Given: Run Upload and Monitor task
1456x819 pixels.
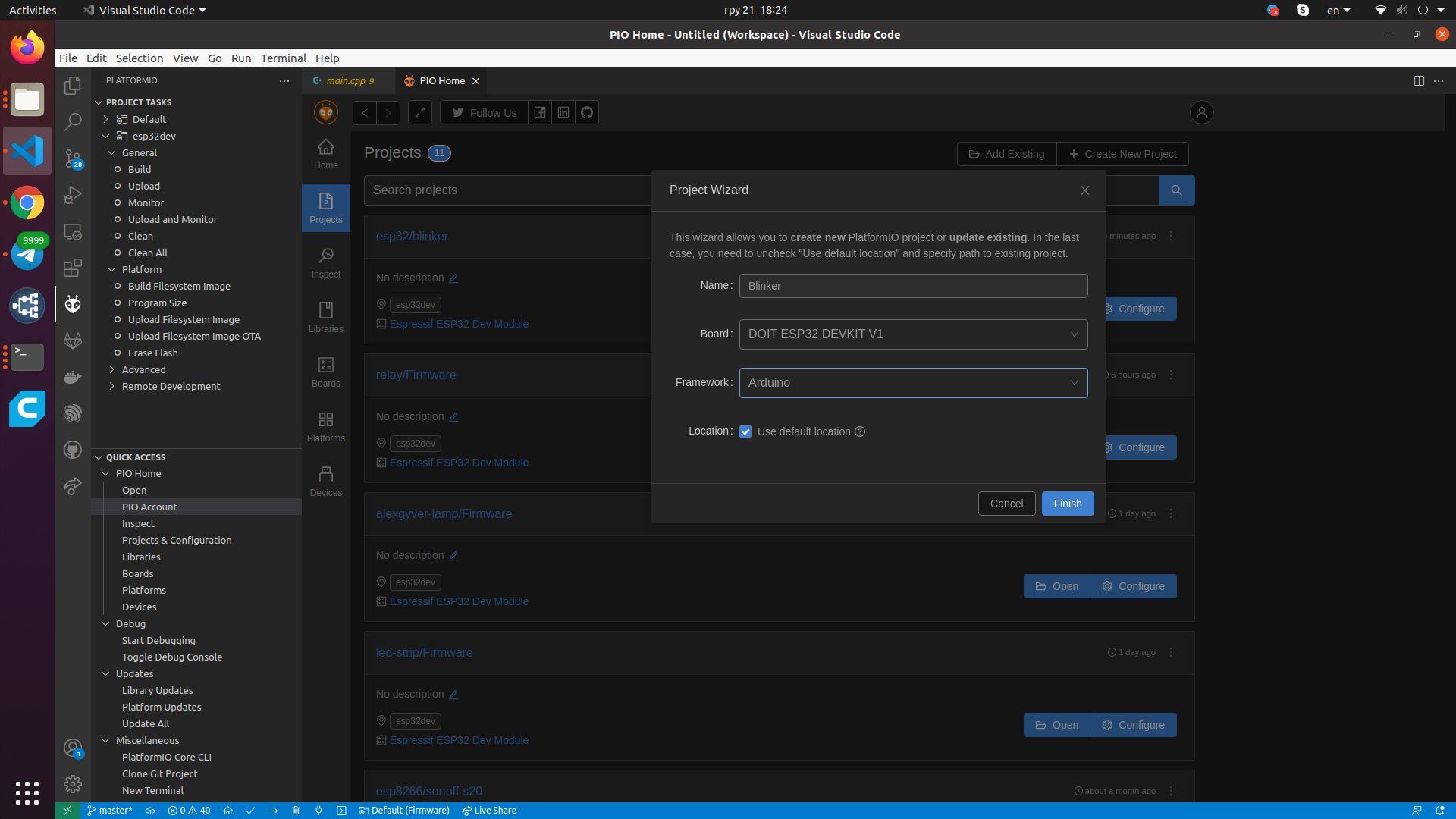Looking at the screenshot, I should [x=172, y=219].
